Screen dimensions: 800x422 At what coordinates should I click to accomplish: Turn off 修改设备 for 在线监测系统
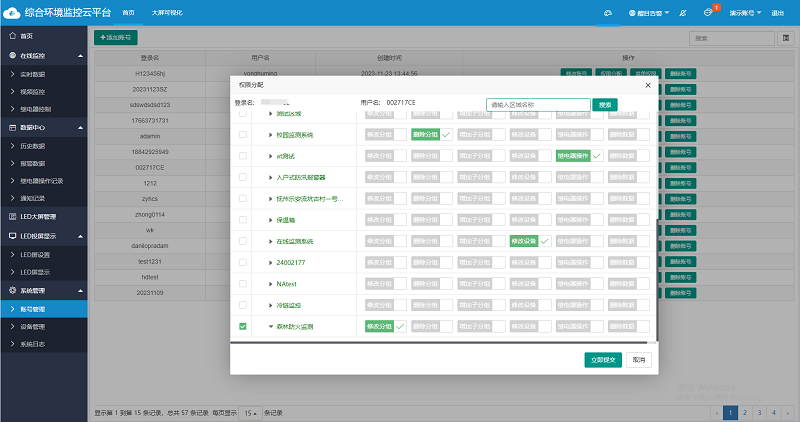530,241
